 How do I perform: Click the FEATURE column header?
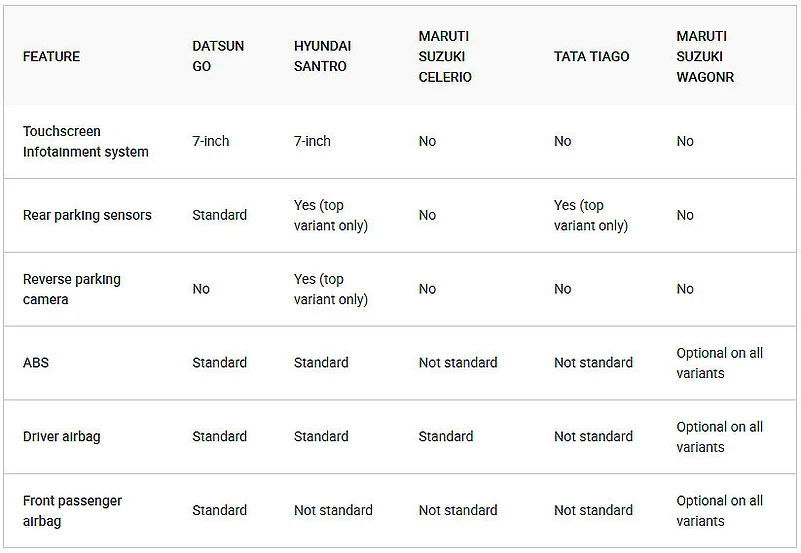click(52, 57)
